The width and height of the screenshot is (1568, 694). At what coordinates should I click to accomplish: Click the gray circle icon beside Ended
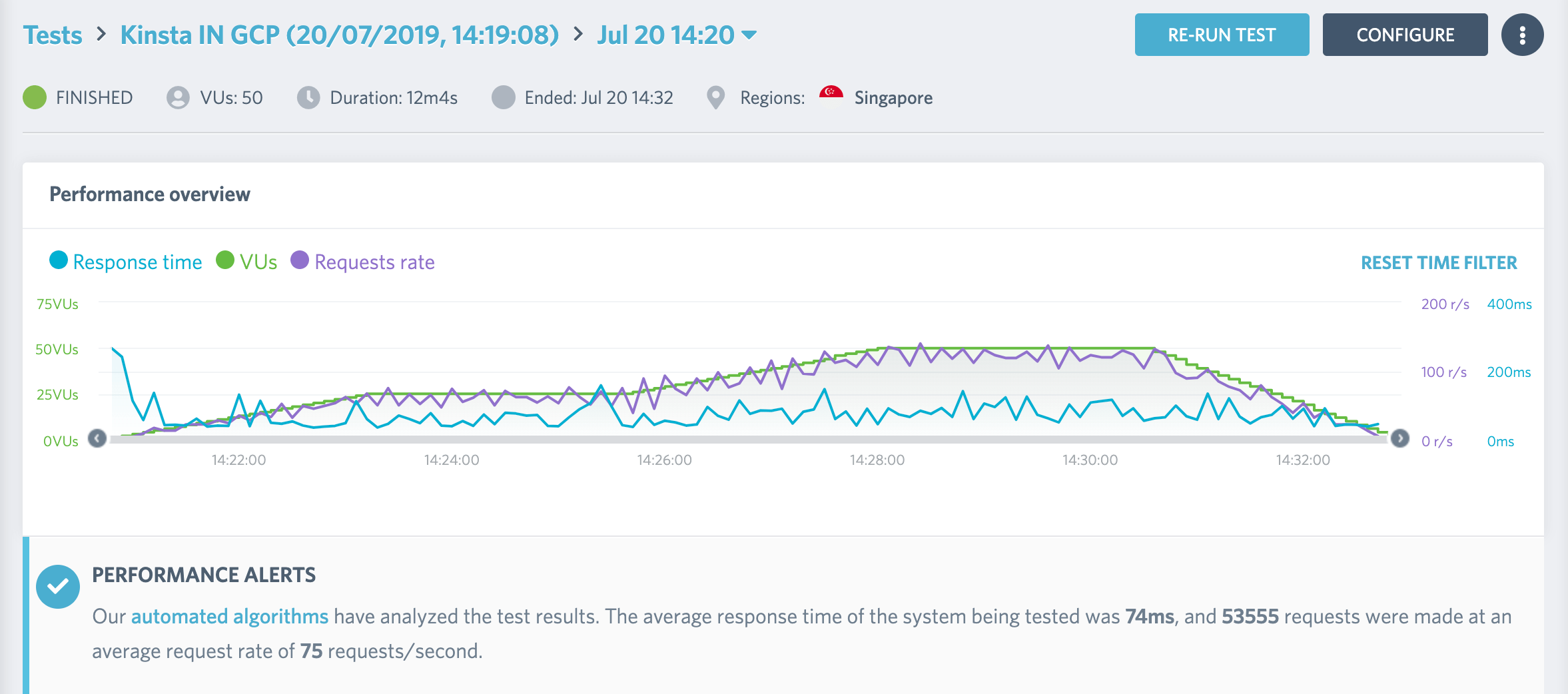pyautogui.click(x=504, y=97)
